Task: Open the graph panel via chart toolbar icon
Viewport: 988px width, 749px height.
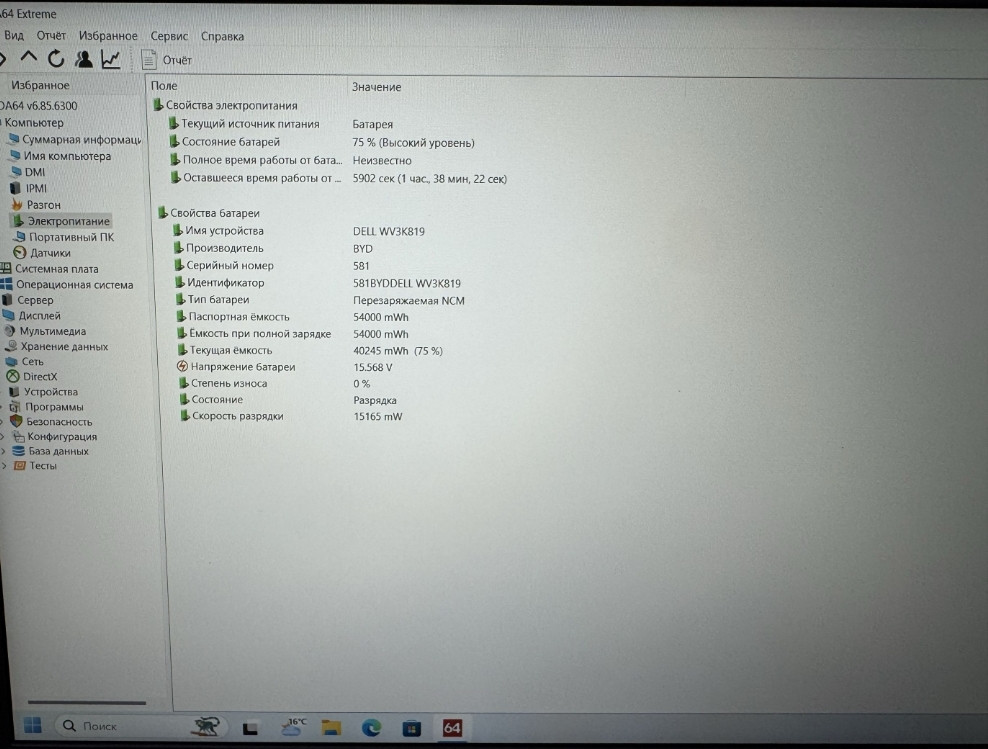Action: coord(110,58)
